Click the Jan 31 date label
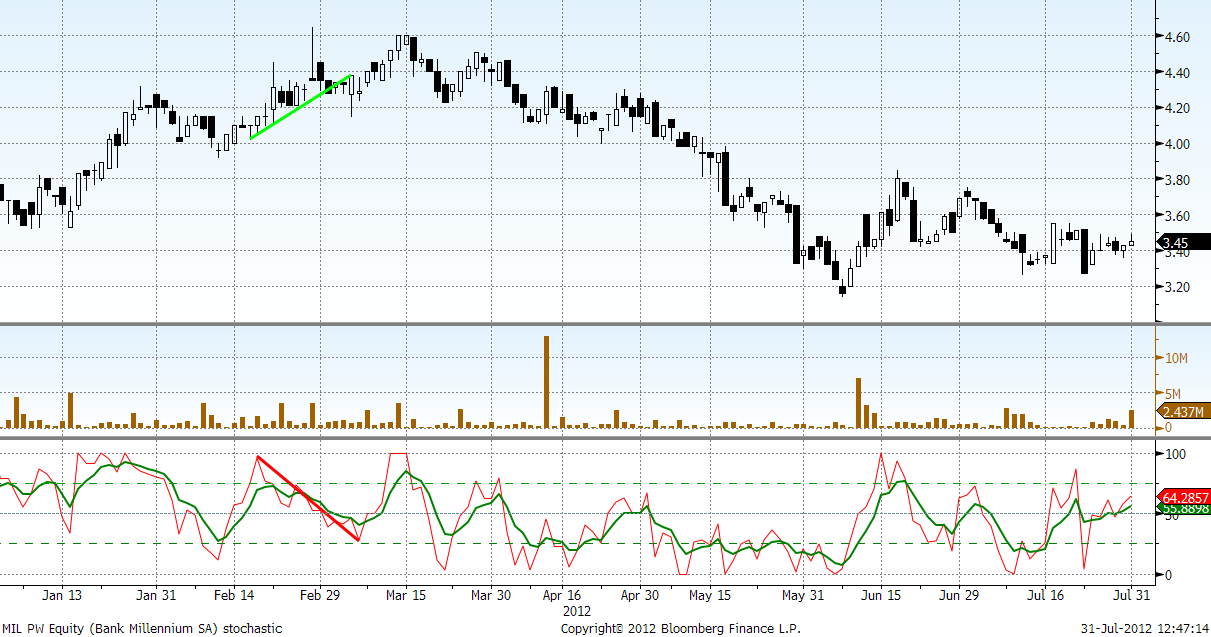The image size is (1211, 637). 156,595
